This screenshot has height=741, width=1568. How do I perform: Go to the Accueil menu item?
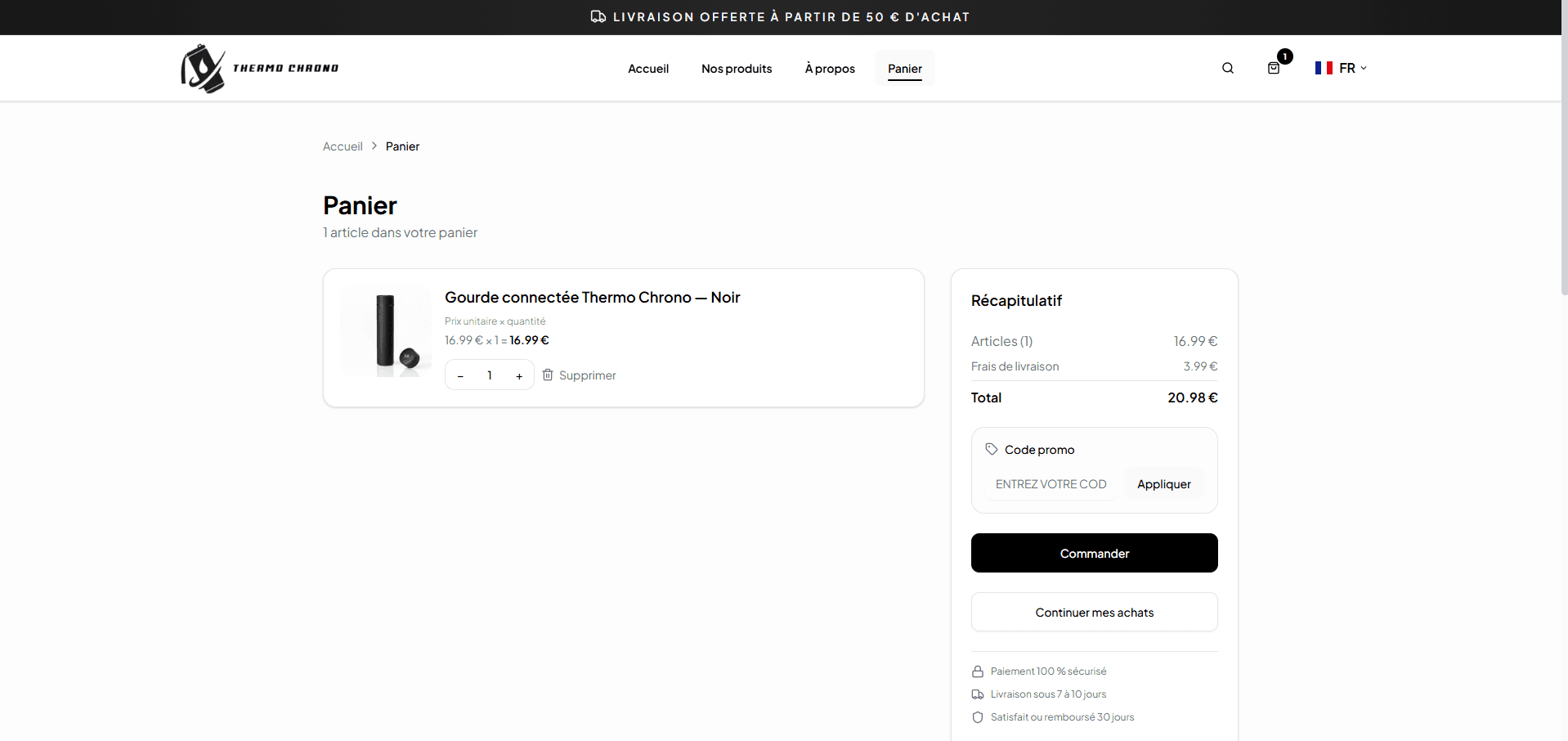(x=647, y=69)
